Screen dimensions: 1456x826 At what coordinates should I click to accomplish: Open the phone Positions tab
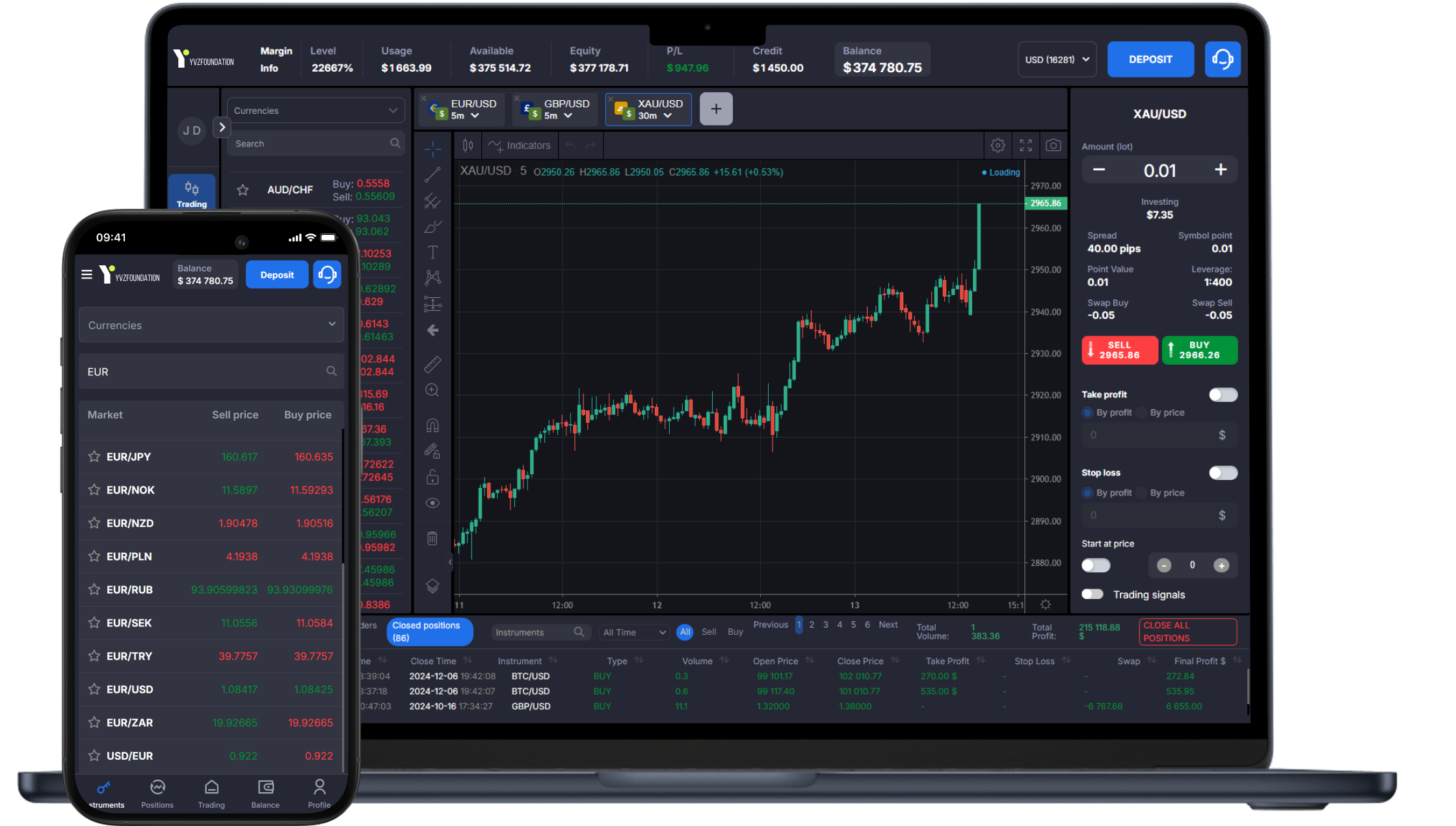tap(157, 794)
